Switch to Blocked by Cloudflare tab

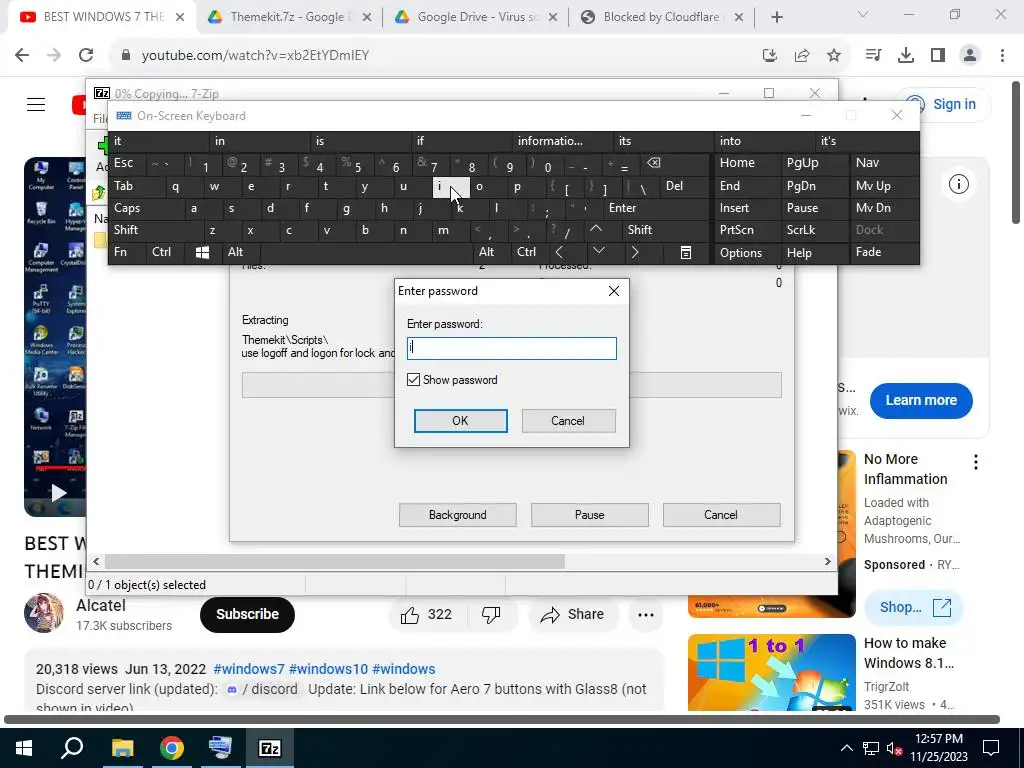tap(662, 17)
